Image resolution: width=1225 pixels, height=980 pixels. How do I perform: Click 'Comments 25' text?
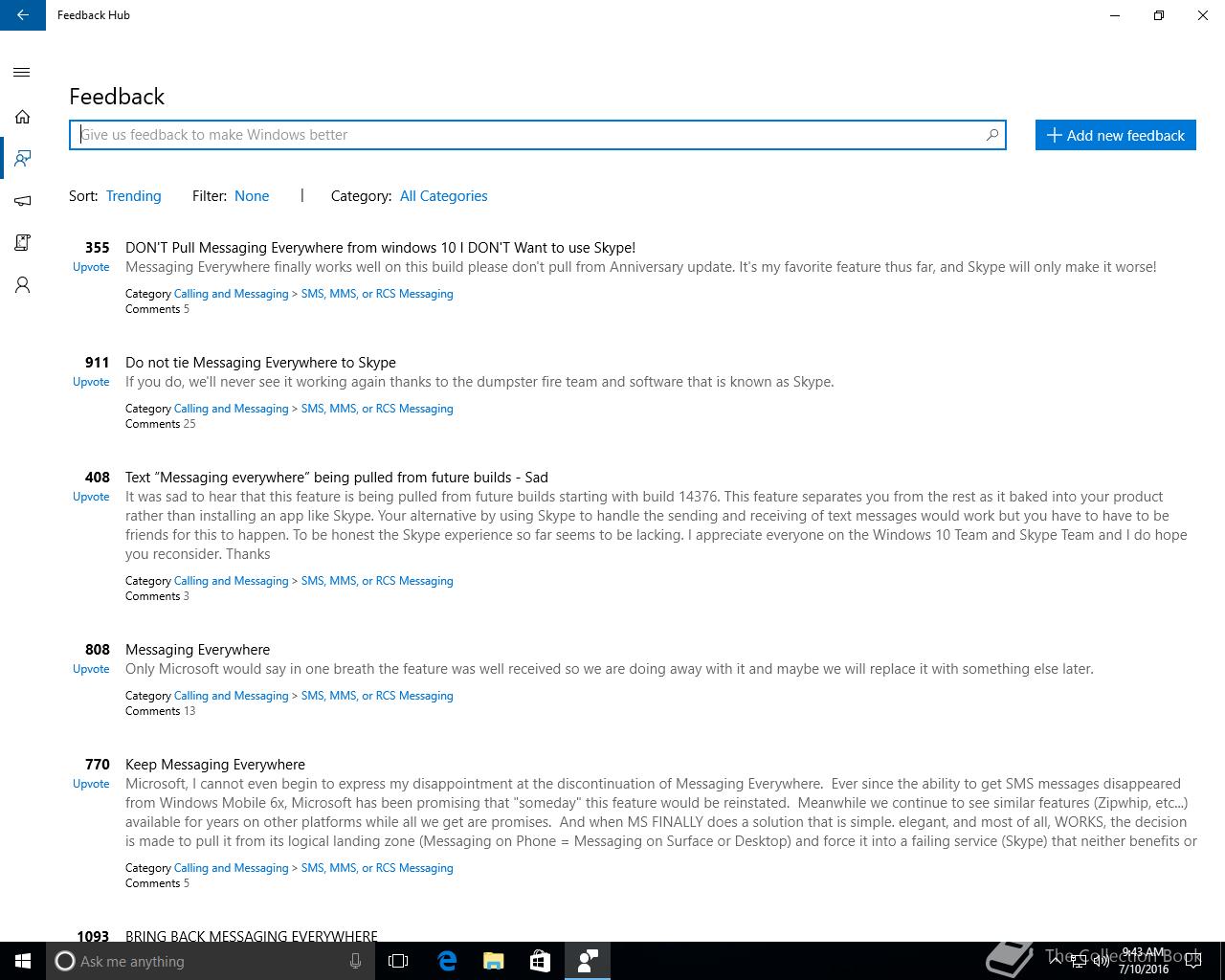tap(160, 424)
